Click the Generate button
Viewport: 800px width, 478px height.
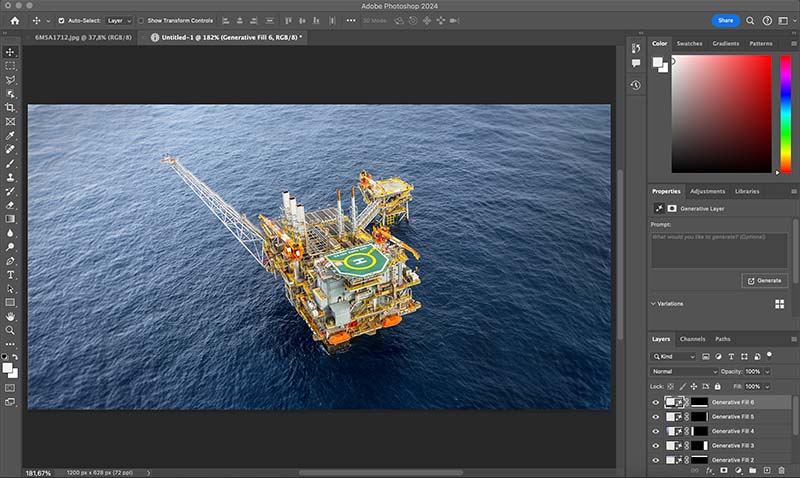pyautogui.click(x=764, y=280)
